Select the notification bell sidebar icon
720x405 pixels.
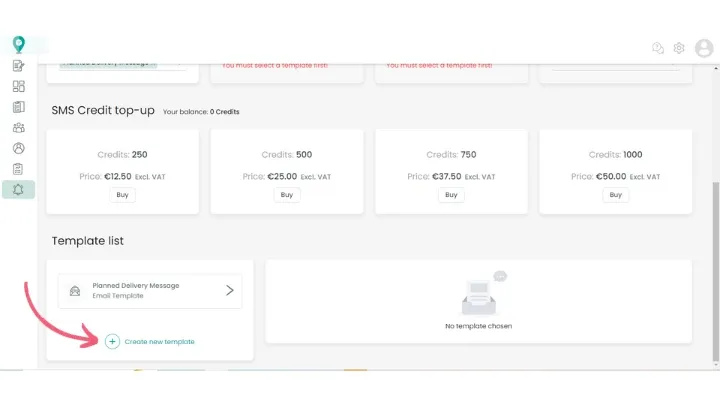[x=18, y=189]
